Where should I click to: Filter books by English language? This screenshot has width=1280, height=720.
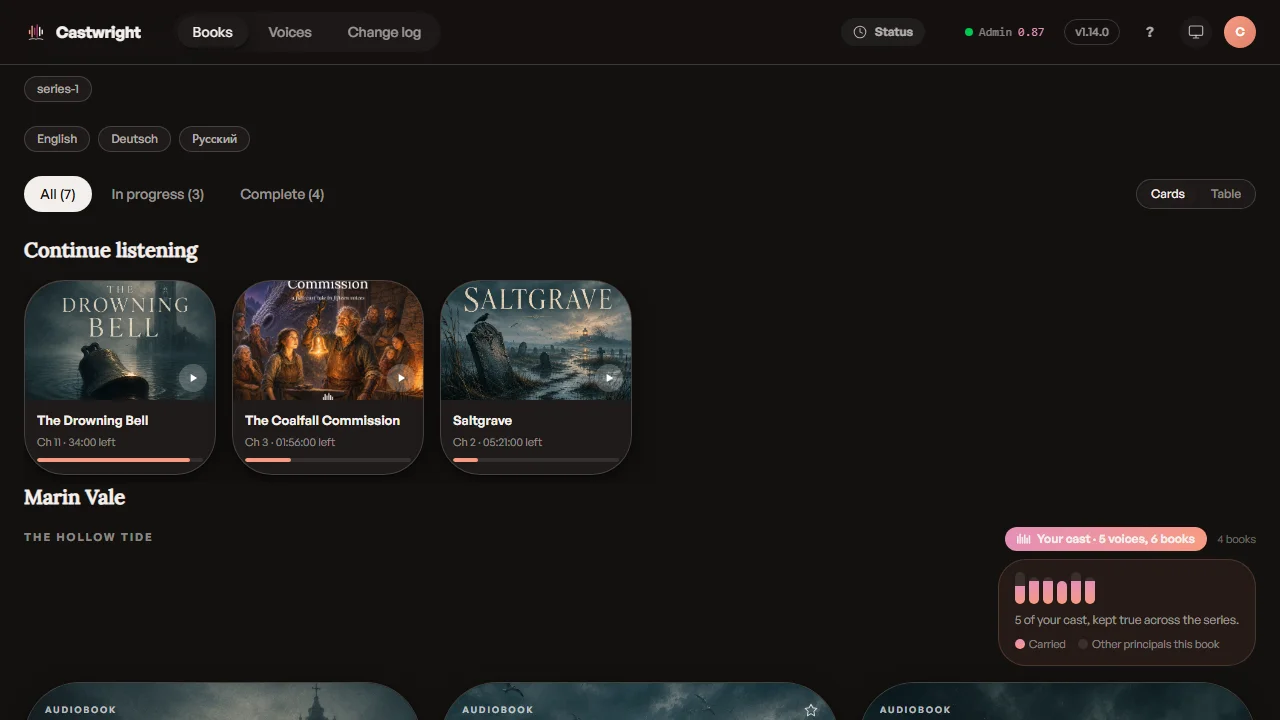tap(57, 139)
